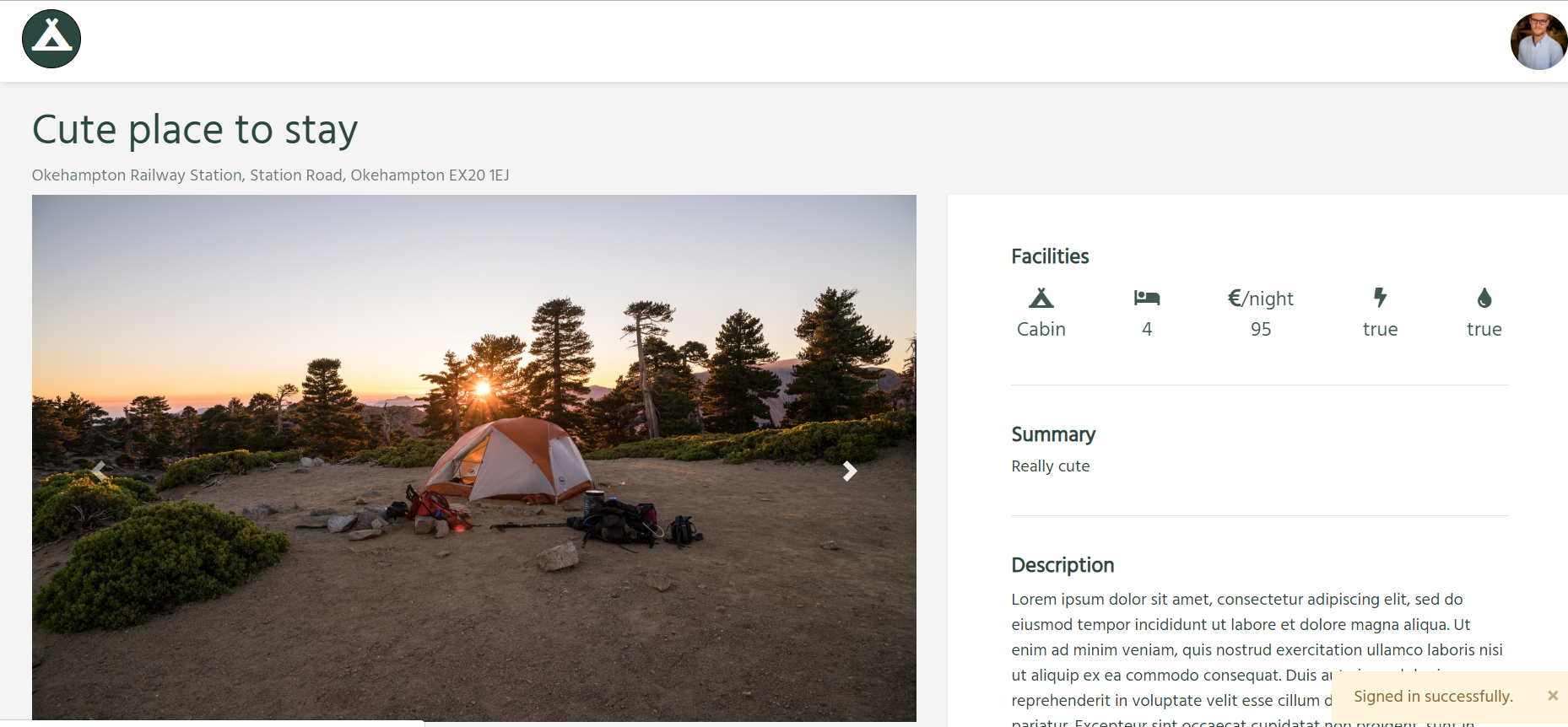Click the Facilities heading
Screen dimensions: 1568x727
click(1050, 256)
